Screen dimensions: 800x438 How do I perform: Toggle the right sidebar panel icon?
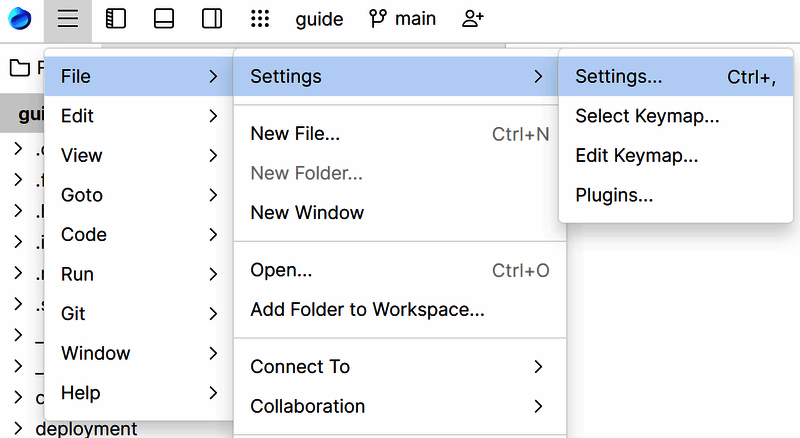212,19
